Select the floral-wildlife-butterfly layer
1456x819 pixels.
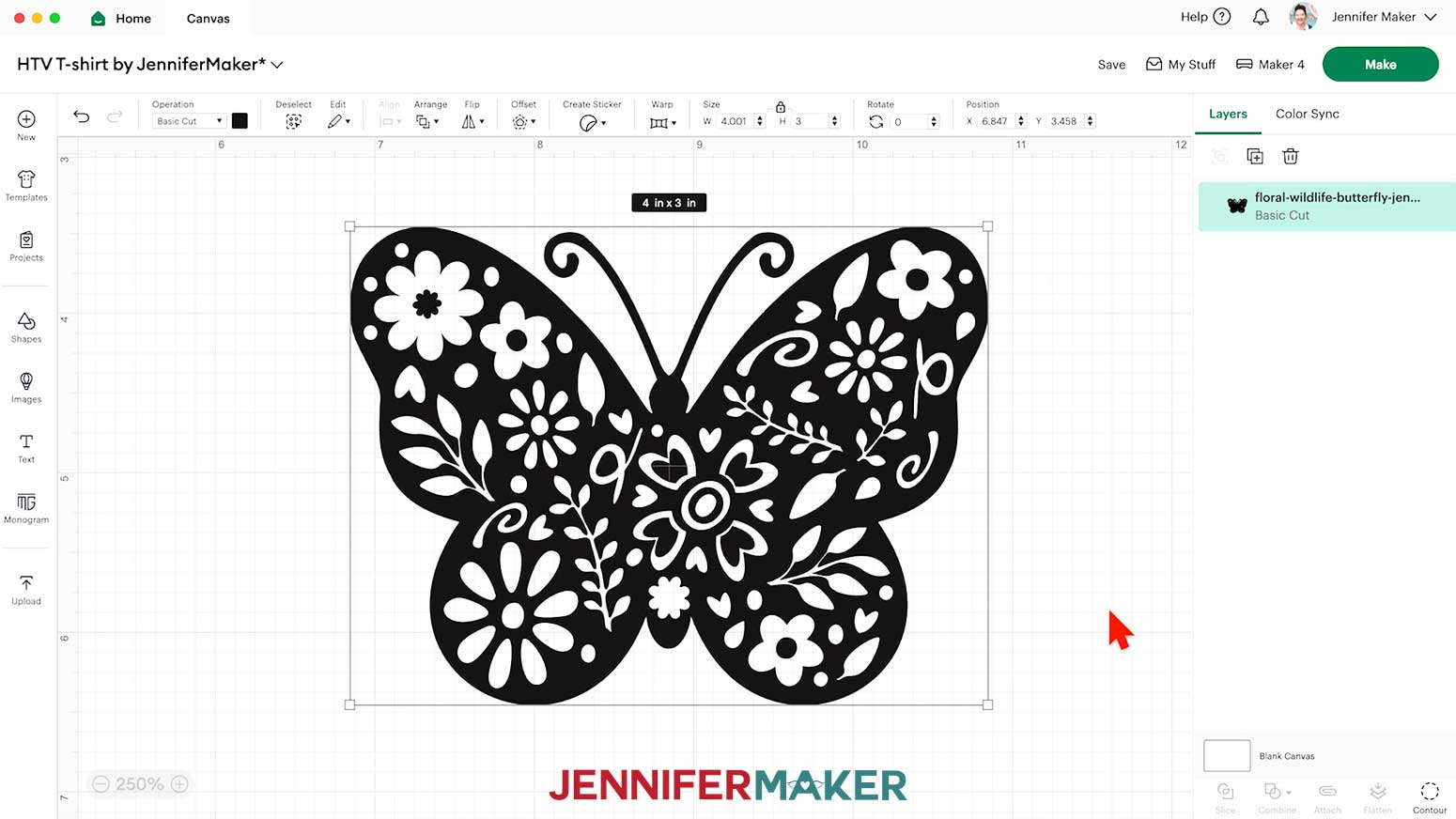coord(1327,207)
